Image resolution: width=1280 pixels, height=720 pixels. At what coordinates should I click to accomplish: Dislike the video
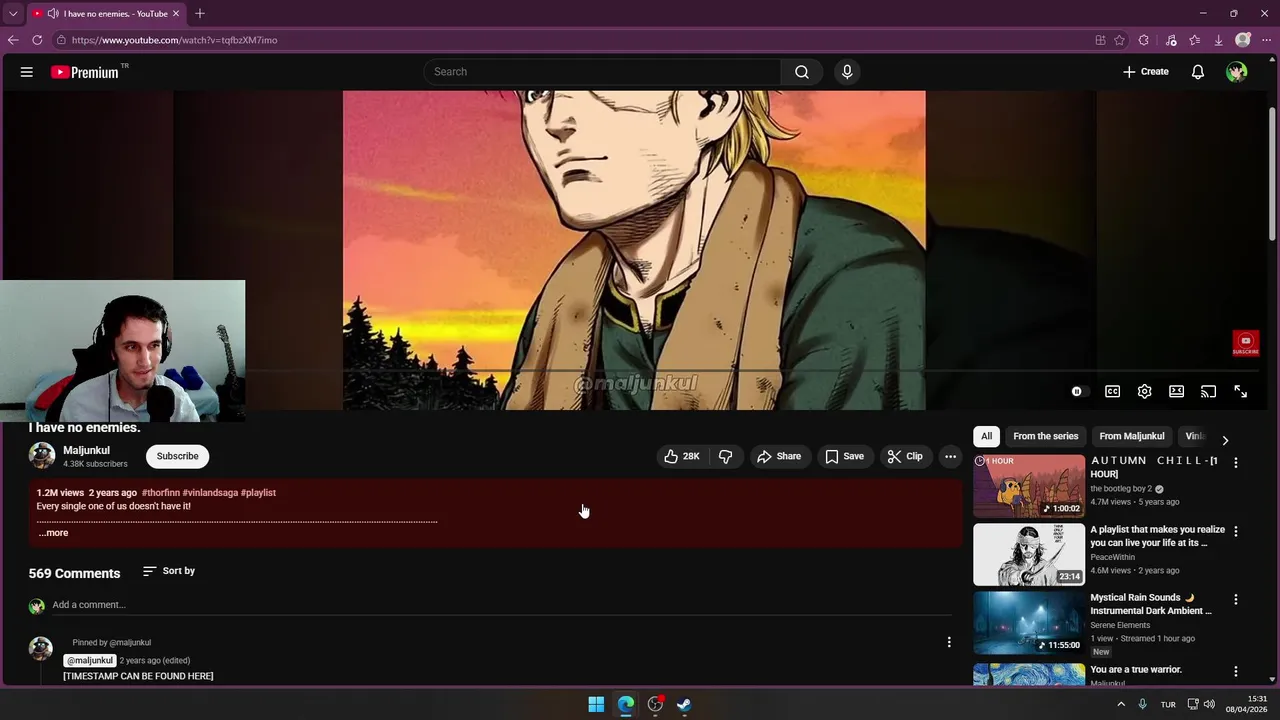click(726, 456)
